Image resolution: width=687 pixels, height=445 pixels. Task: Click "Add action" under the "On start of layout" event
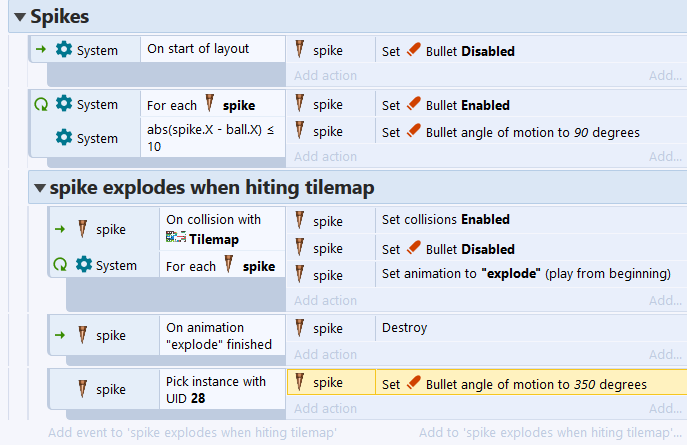pyautogui.click(x=325, y=75)
